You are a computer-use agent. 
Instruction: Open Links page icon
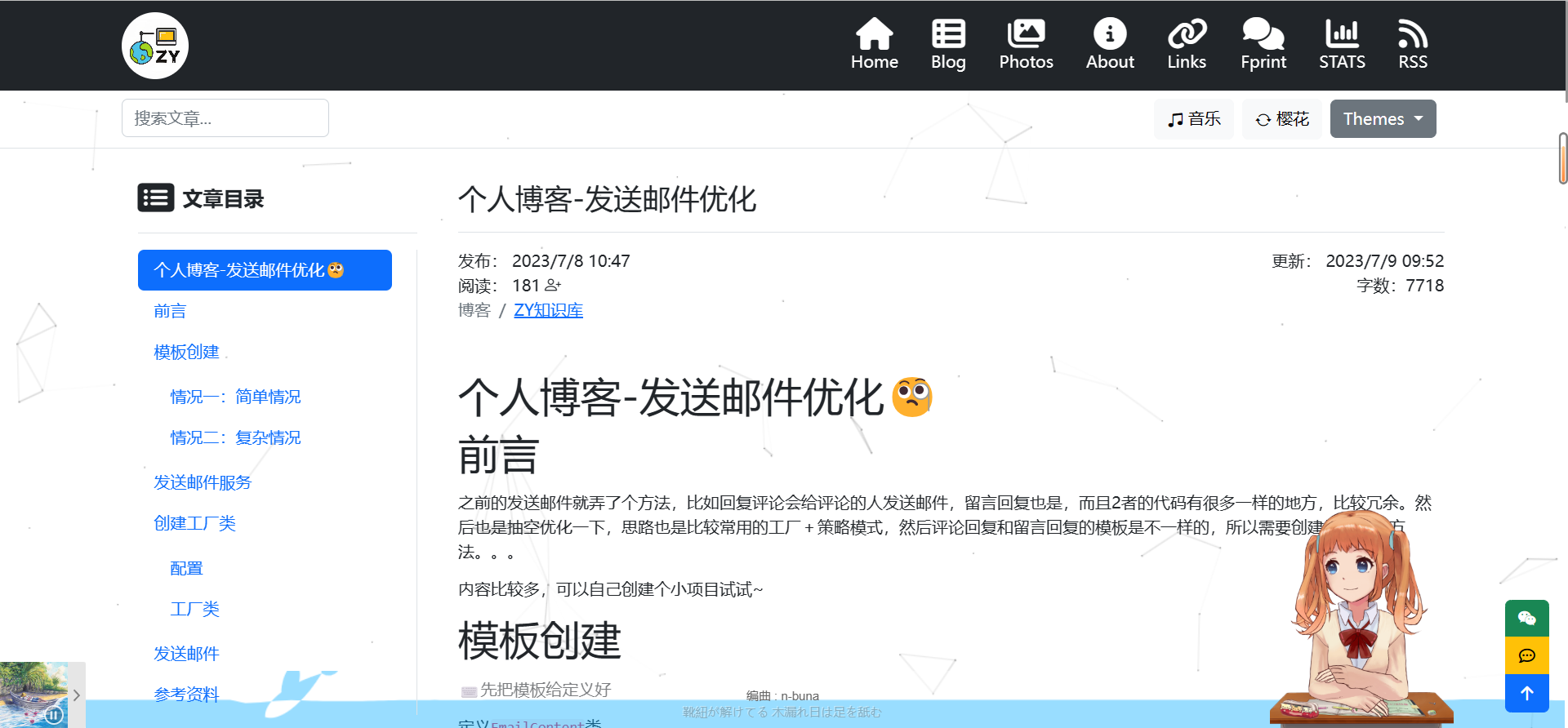point(1187,33)
